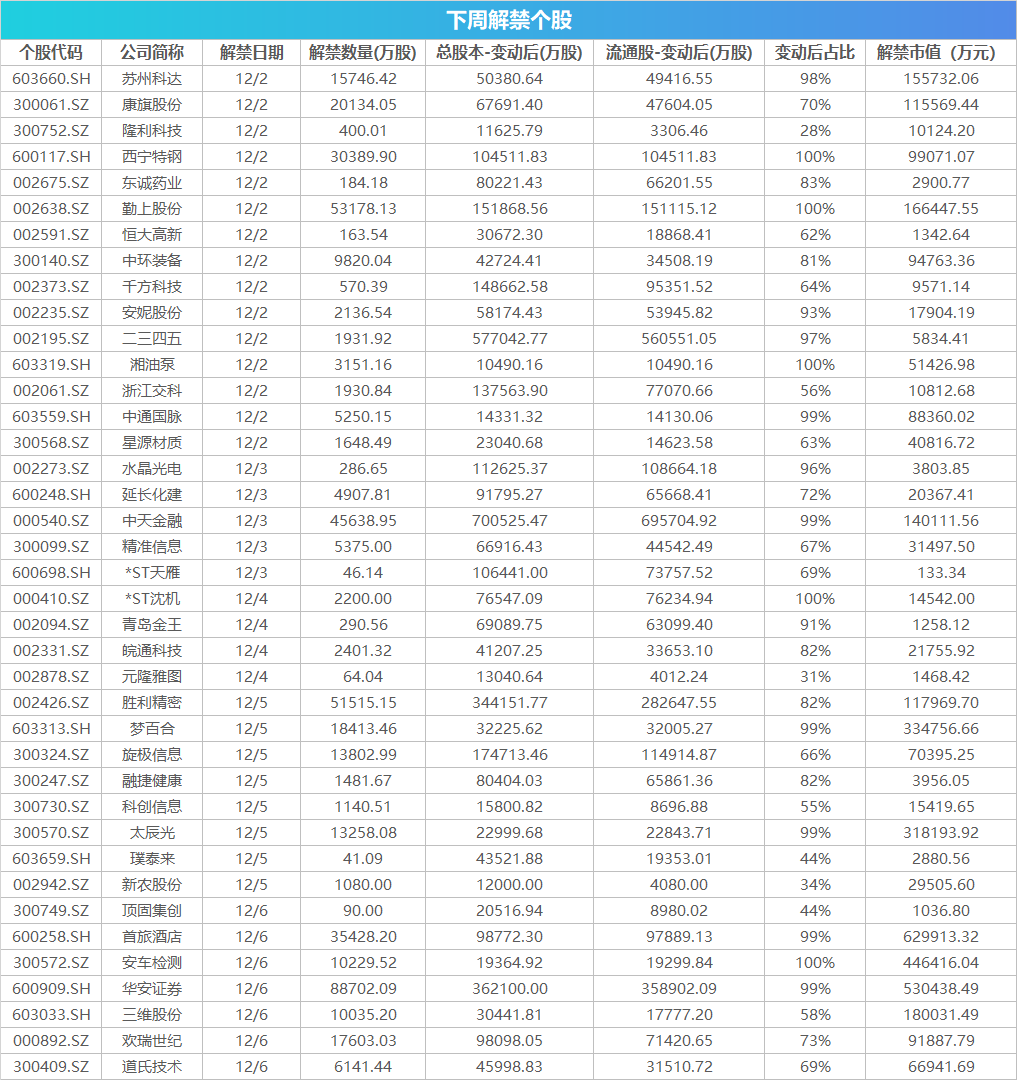Select company name 道氏技术
The image size is (1017, 1080).
(x=152, y=1067)
